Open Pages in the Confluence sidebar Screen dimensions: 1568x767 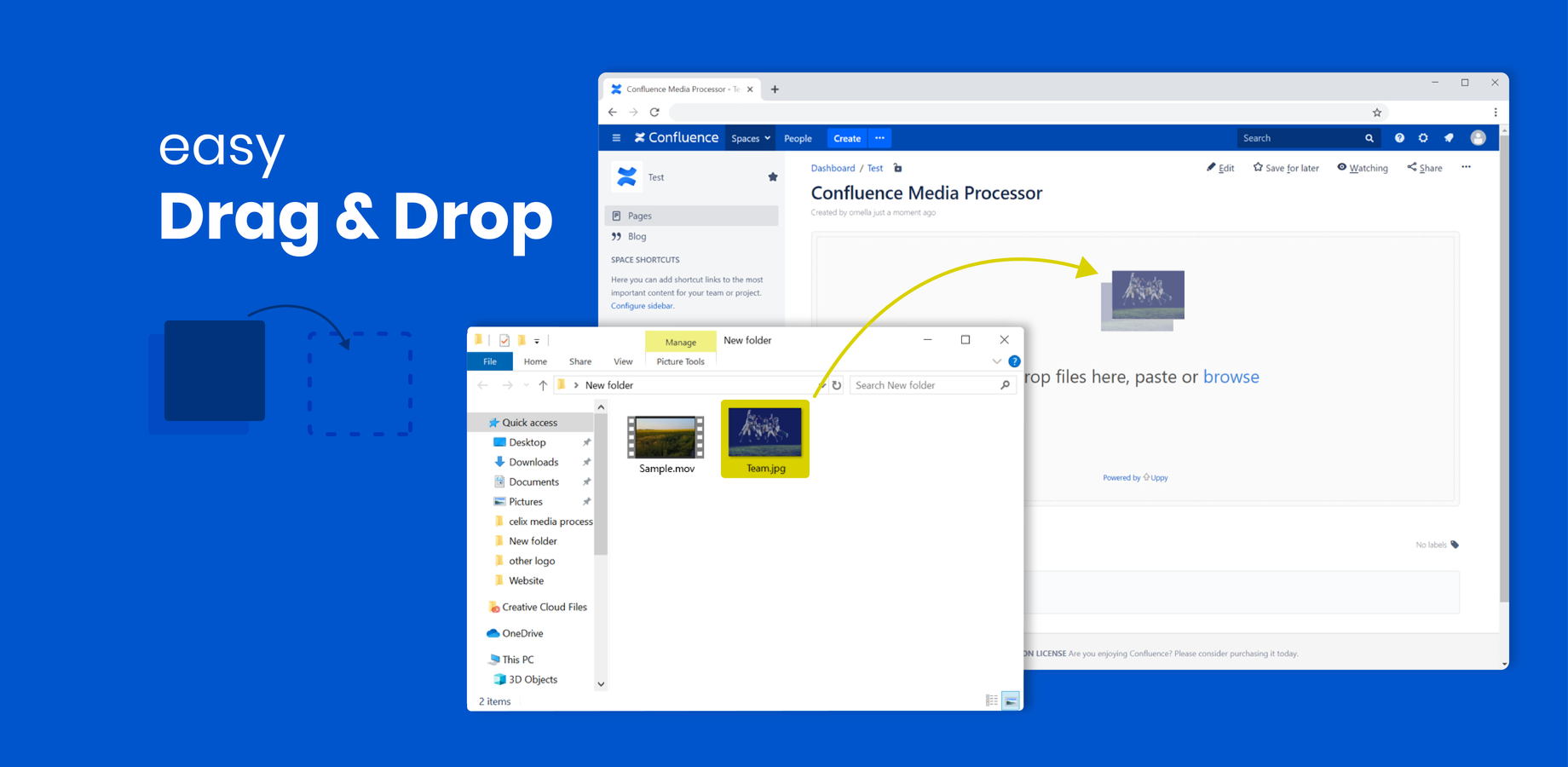691,216
